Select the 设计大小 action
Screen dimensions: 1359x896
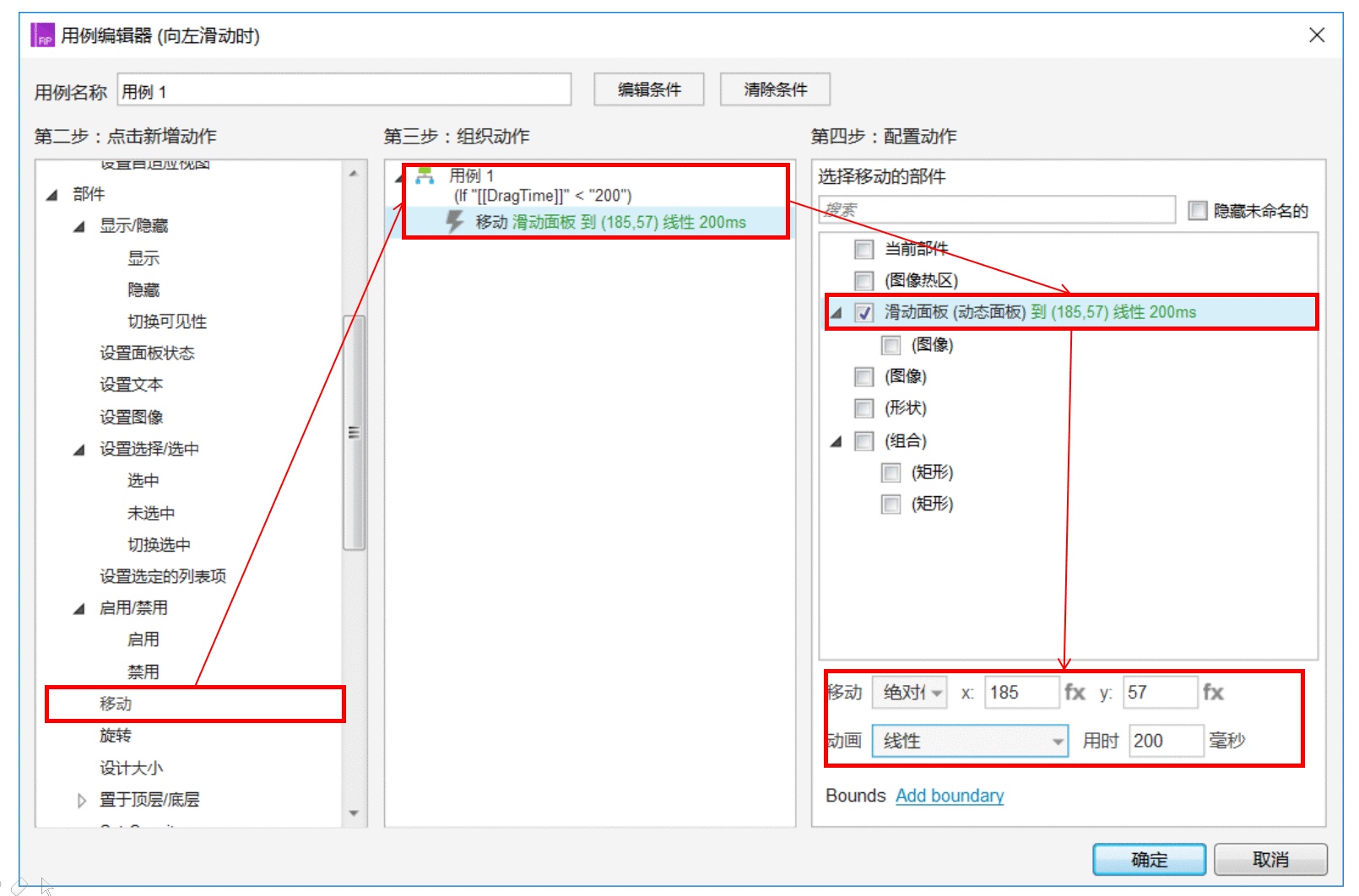point(132,768)
